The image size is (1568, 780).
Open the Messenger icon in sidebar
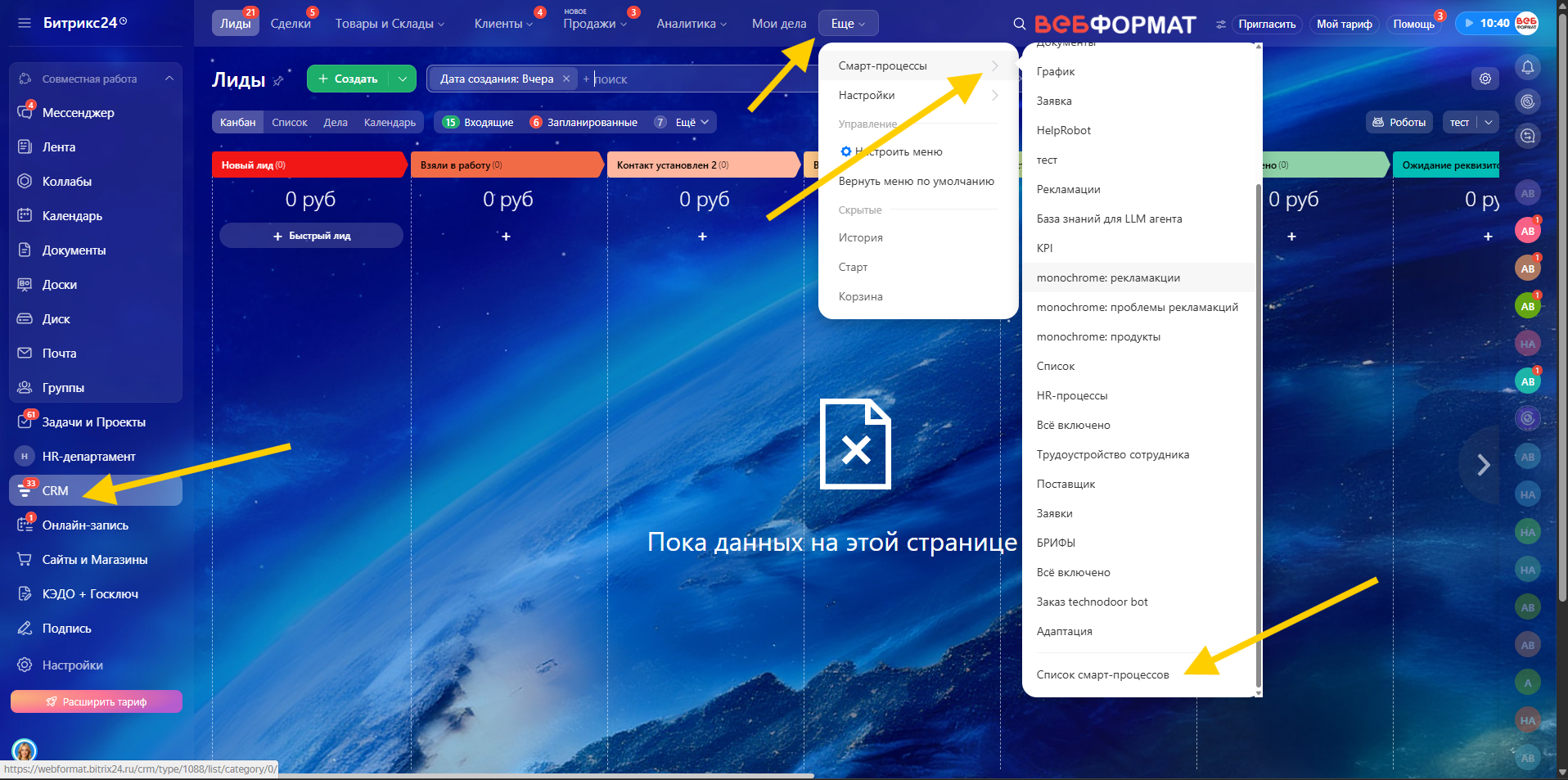tap(25, 112)
